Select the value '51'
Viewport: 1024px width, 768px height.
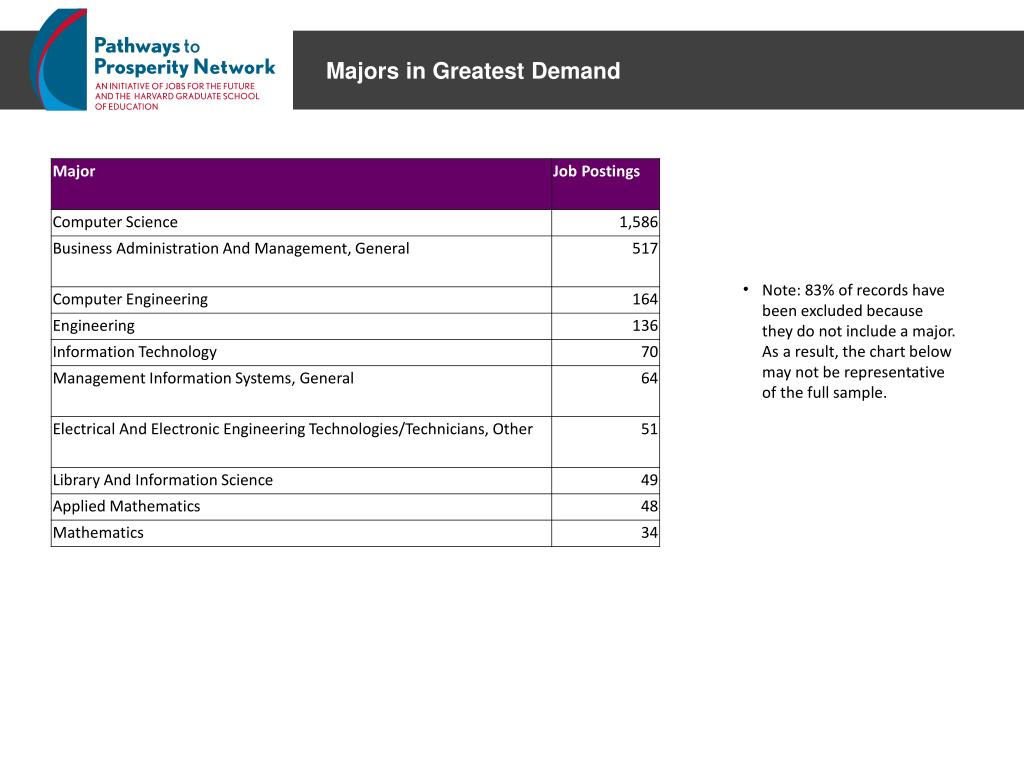(x=649, y=428)
